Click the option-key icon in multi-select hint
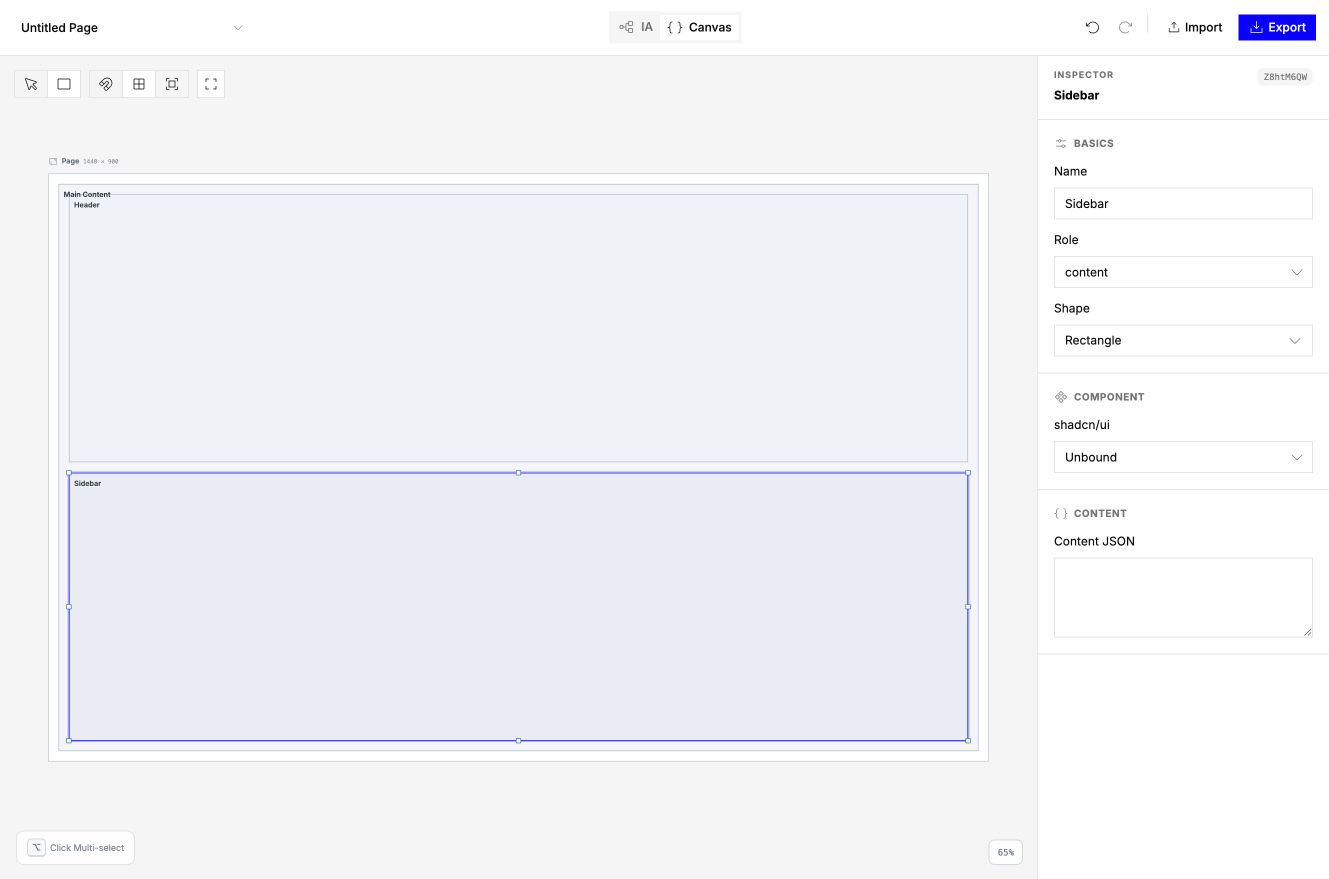Viewport: 1329px width, 879px height. coord(36,848)
